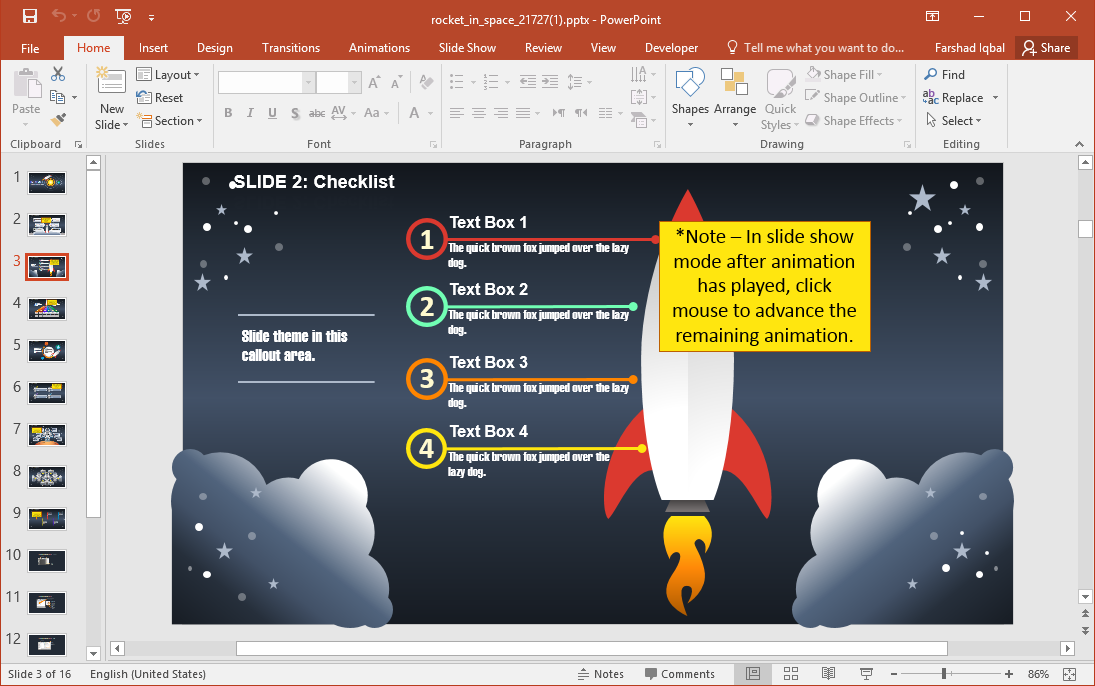Image resolution: width=1095 pixels, height=686 pixels.
Task: Fit slide to current window
Action: (1069, 674)
